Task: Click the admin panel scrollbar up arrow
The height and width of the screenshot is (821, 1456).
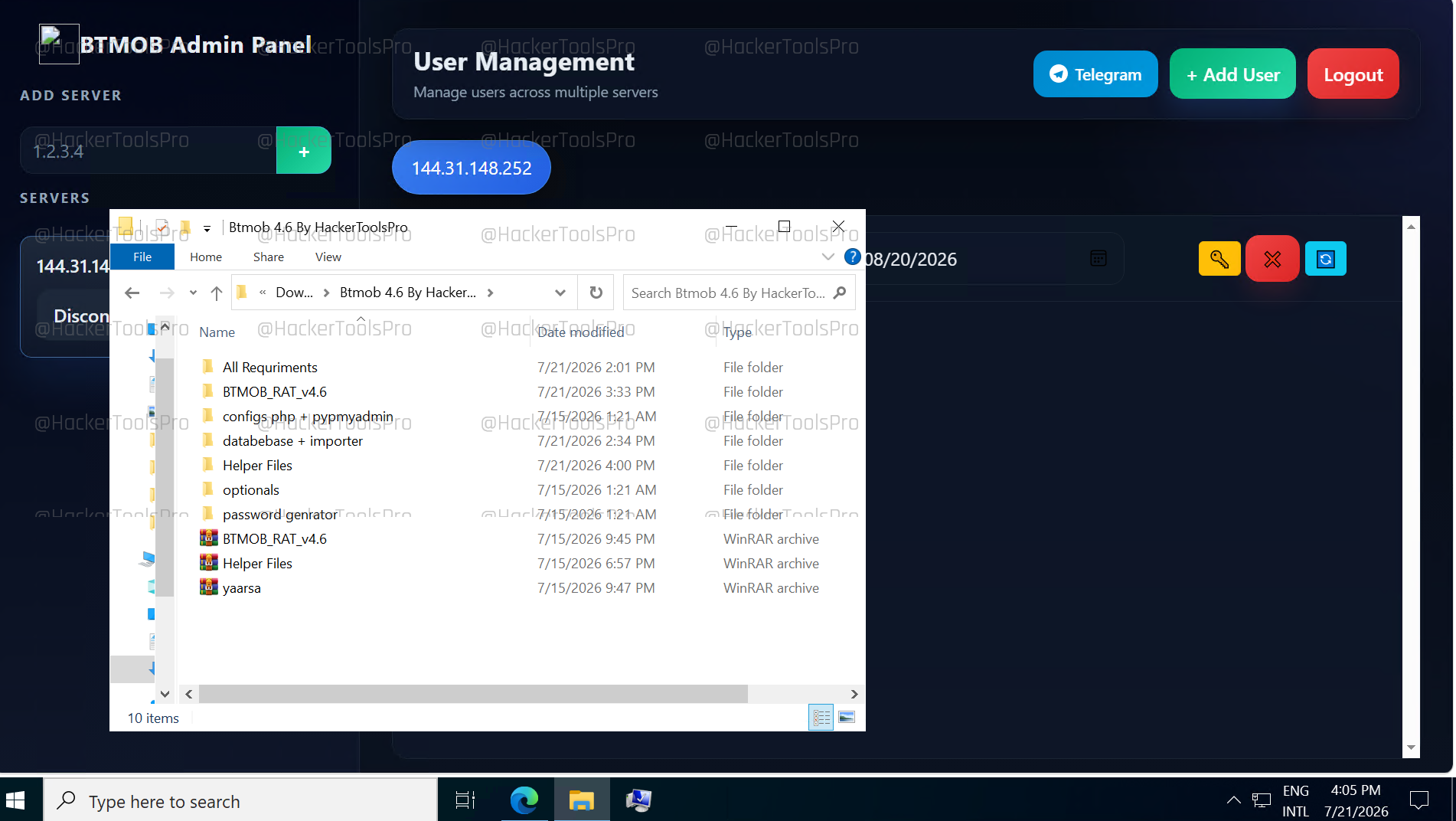Action: [x=1411, y=227]
